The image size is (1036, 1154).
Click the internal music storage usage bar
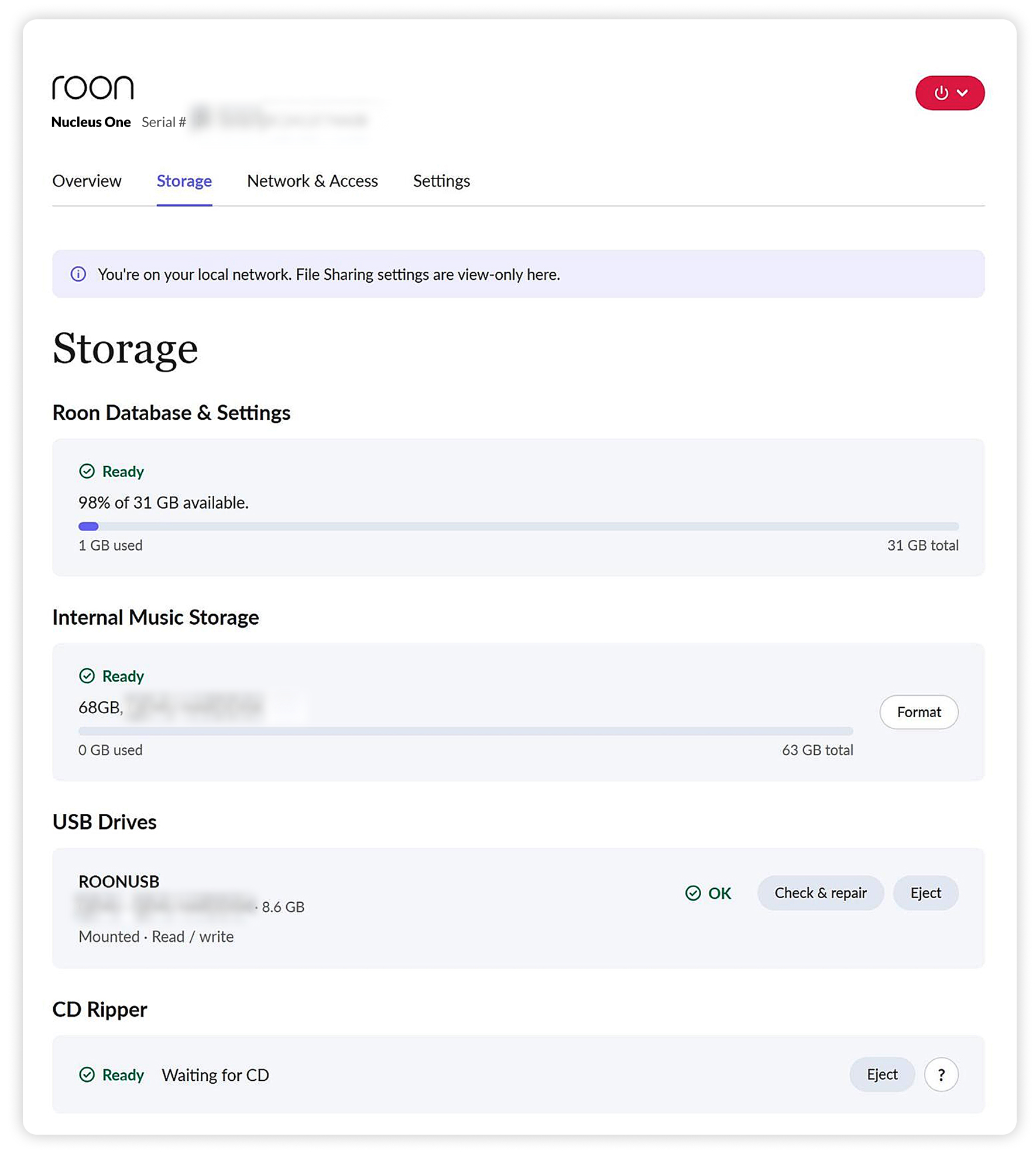pyautogui.click(x=465, y=731)
